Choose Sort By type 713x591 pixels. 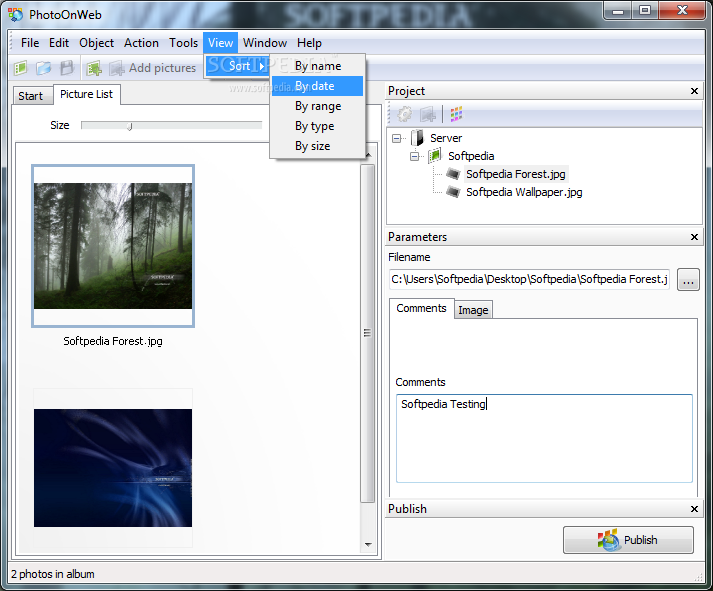click(317, 126)
